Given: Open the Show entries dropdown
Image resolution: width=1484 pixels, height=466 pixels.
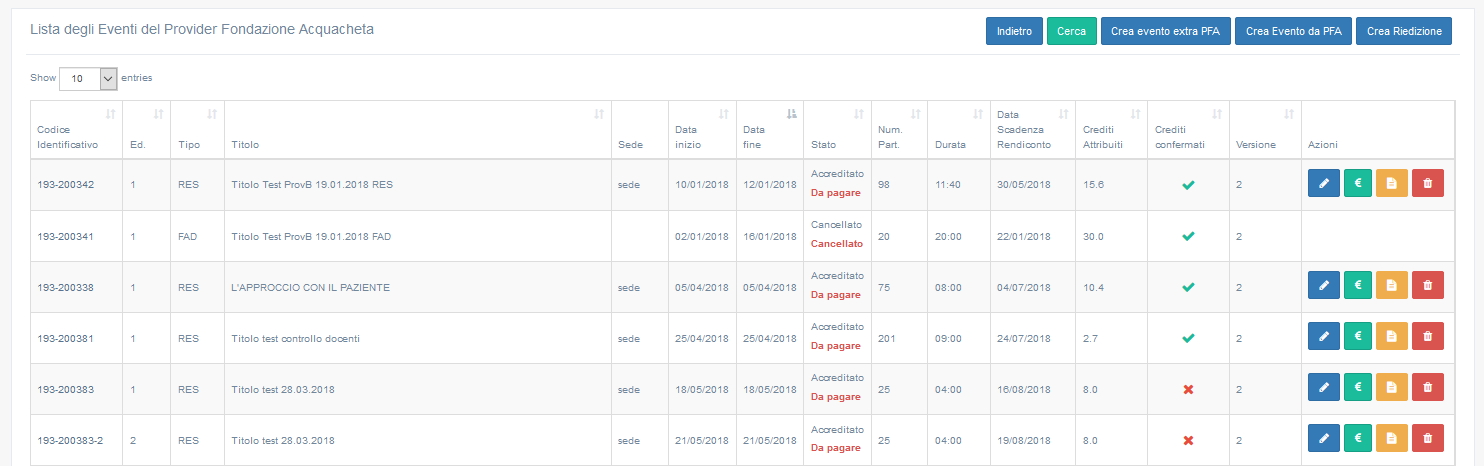Looking at the screenshot, I should pos(88,78).
